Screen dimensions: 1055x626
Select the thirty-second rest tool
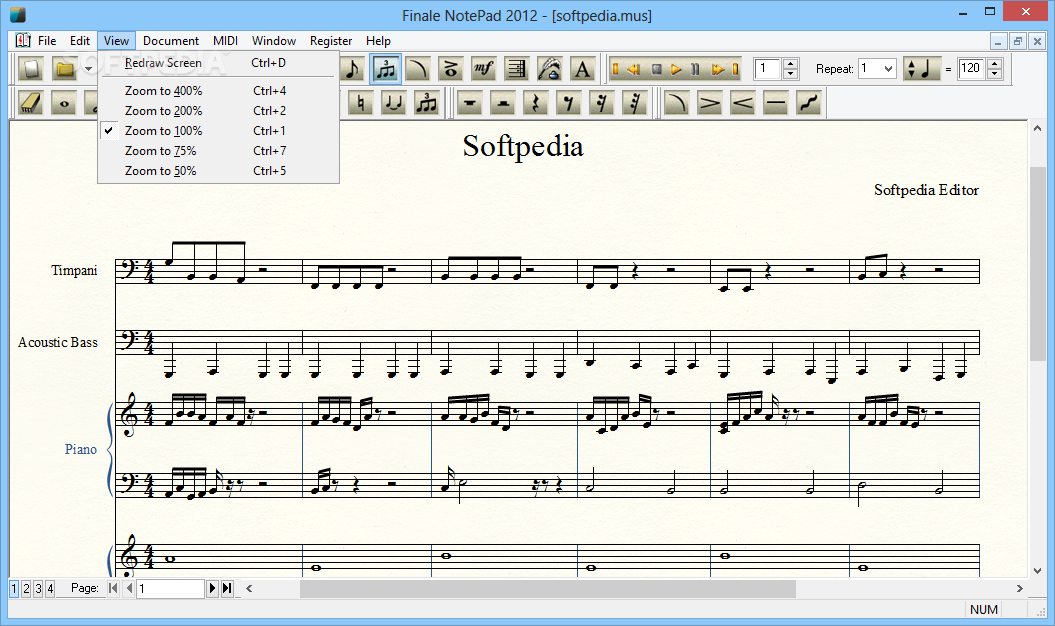(x=634, y=103)
